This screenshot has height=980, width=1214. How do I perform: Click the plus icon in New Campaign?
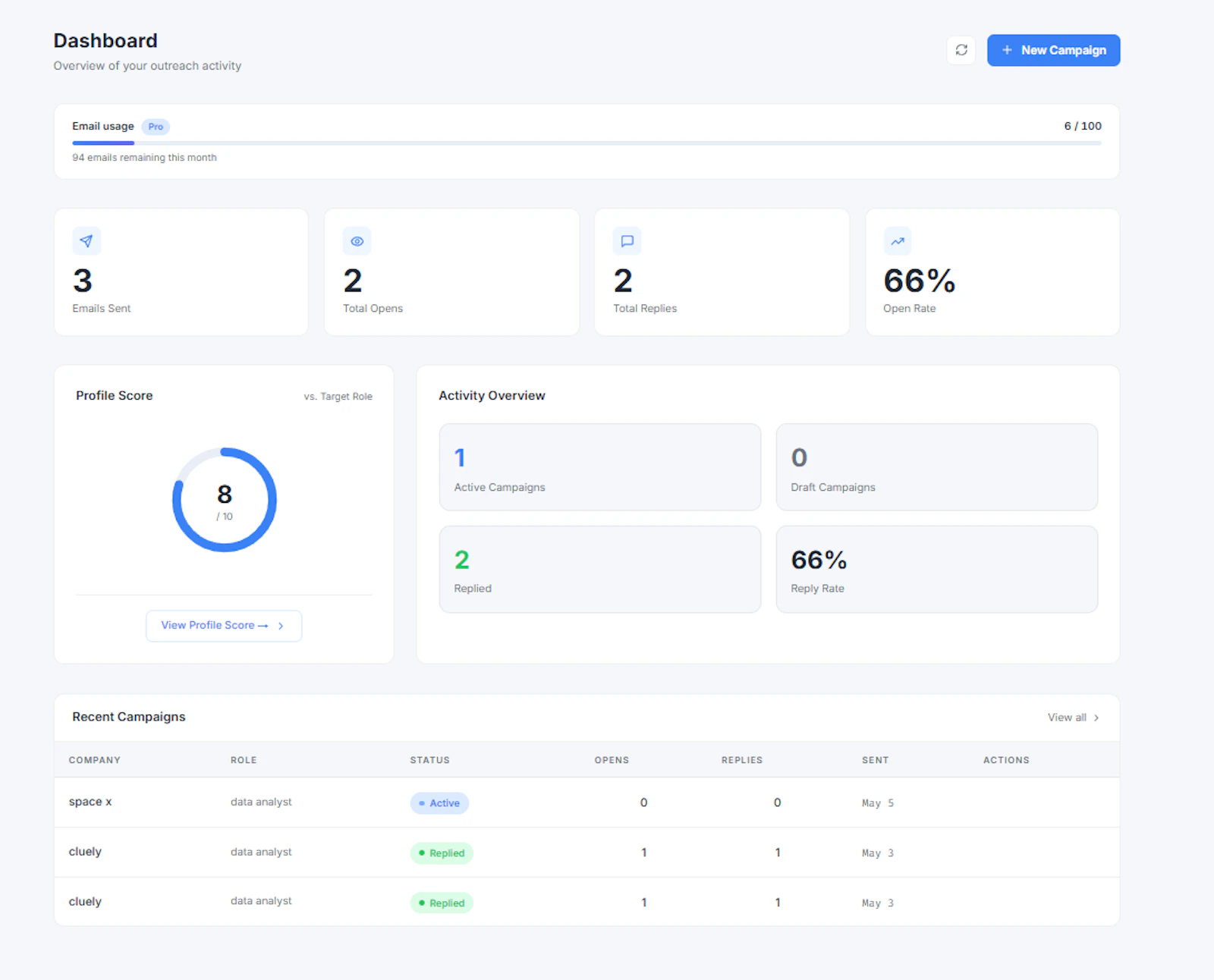(1007, 50)
